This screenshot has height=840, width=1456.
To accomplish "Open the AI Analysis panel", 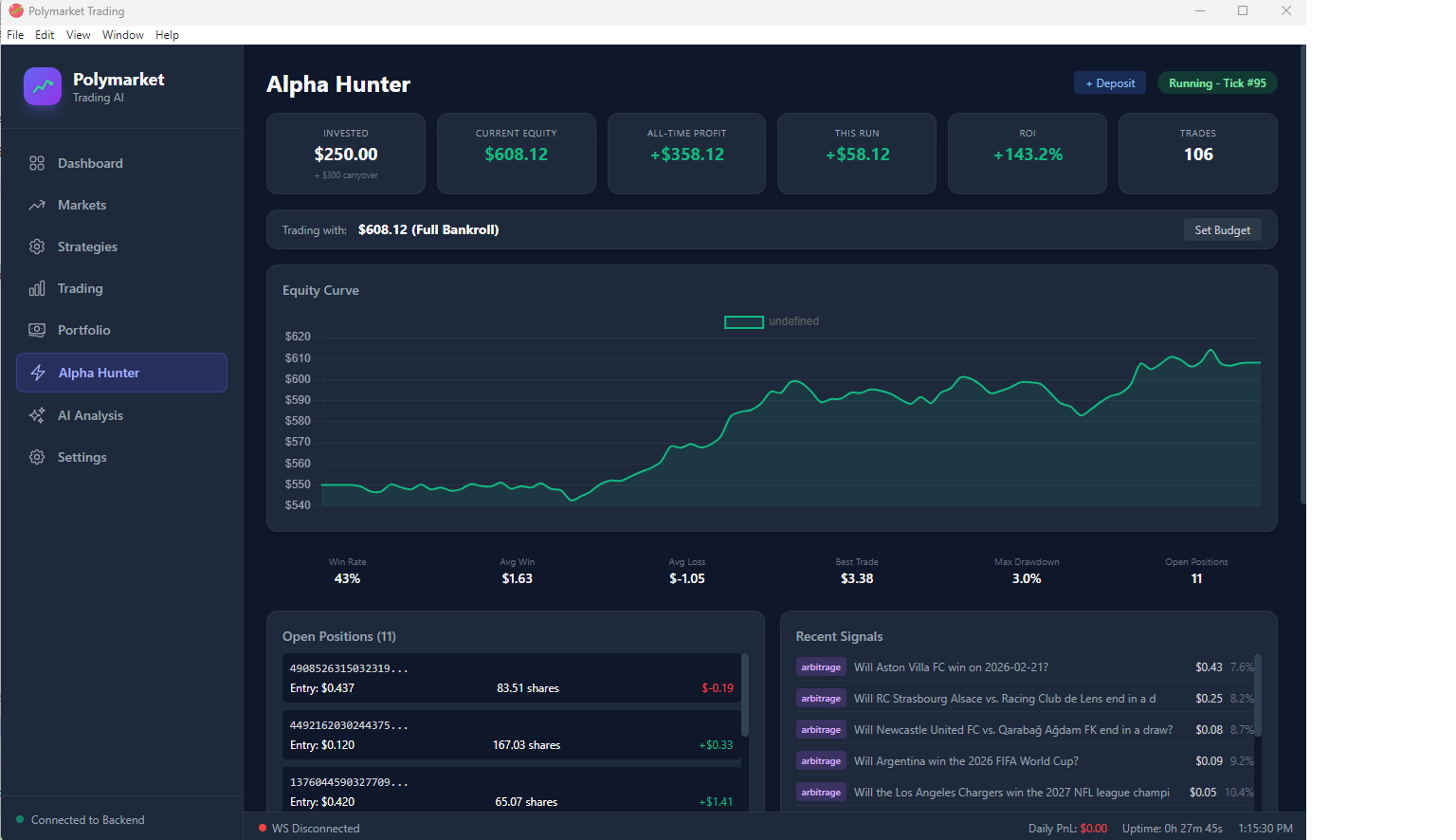I will [91, 415].
